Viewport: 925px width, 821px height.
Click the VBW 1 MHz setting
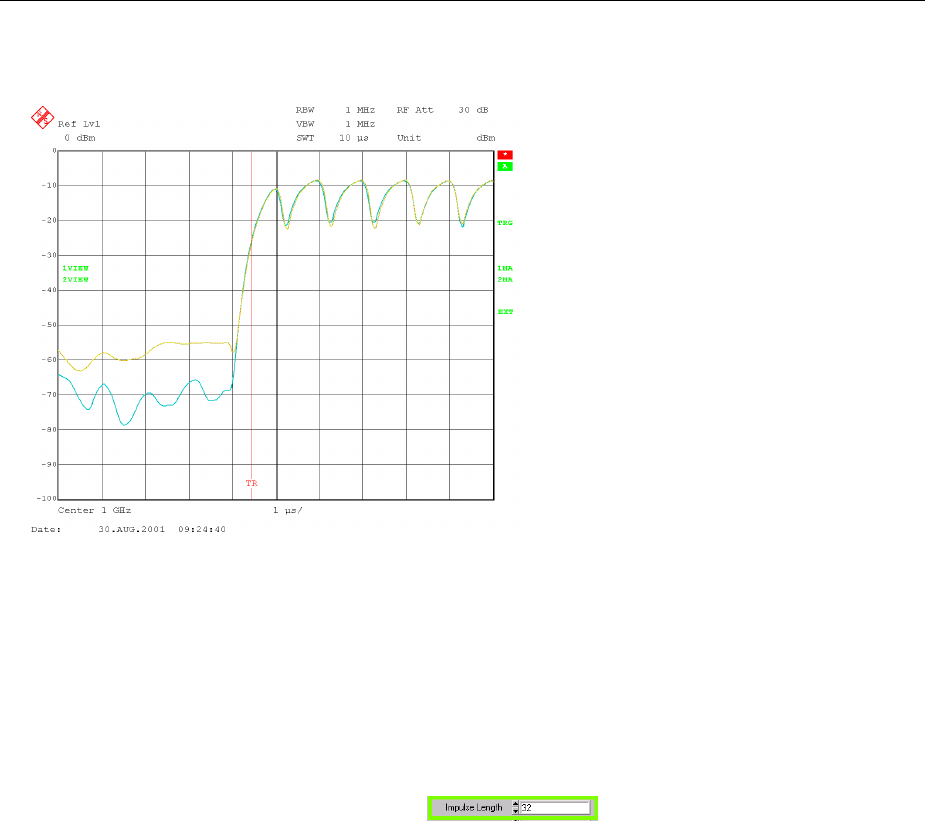[335, 124]
